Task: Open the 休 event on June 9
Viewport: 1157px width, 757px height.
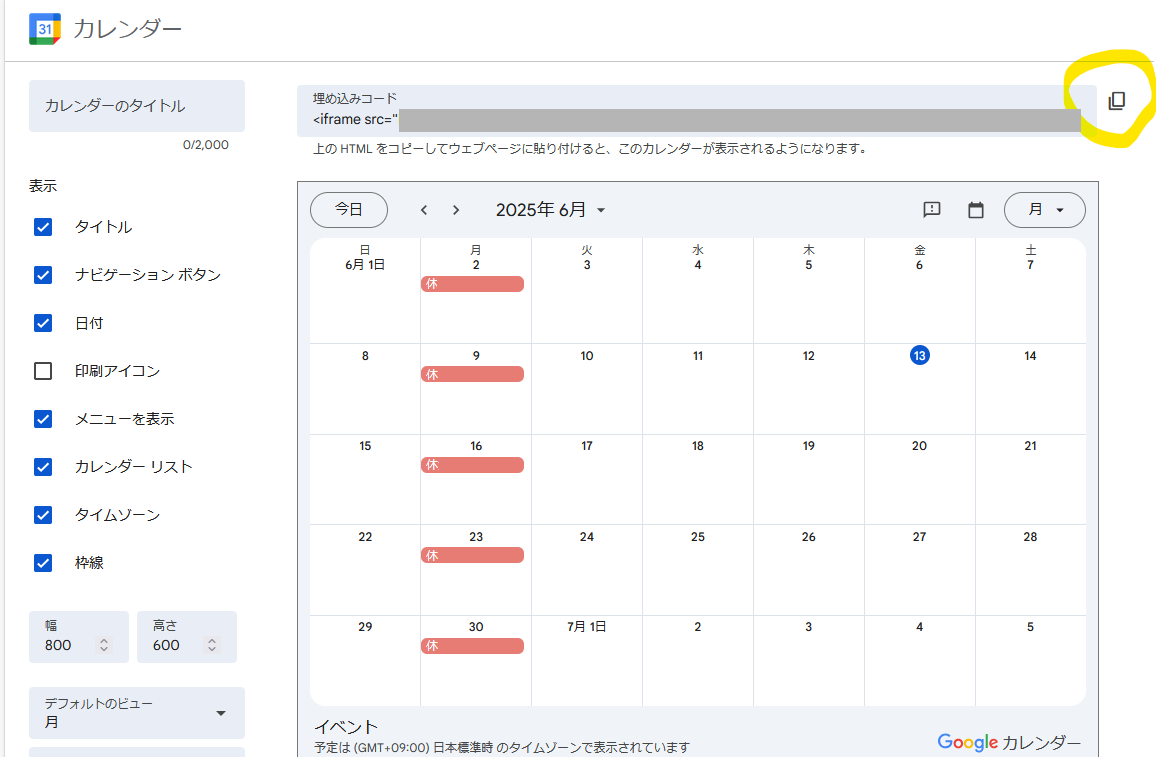Action: [472, 375]
